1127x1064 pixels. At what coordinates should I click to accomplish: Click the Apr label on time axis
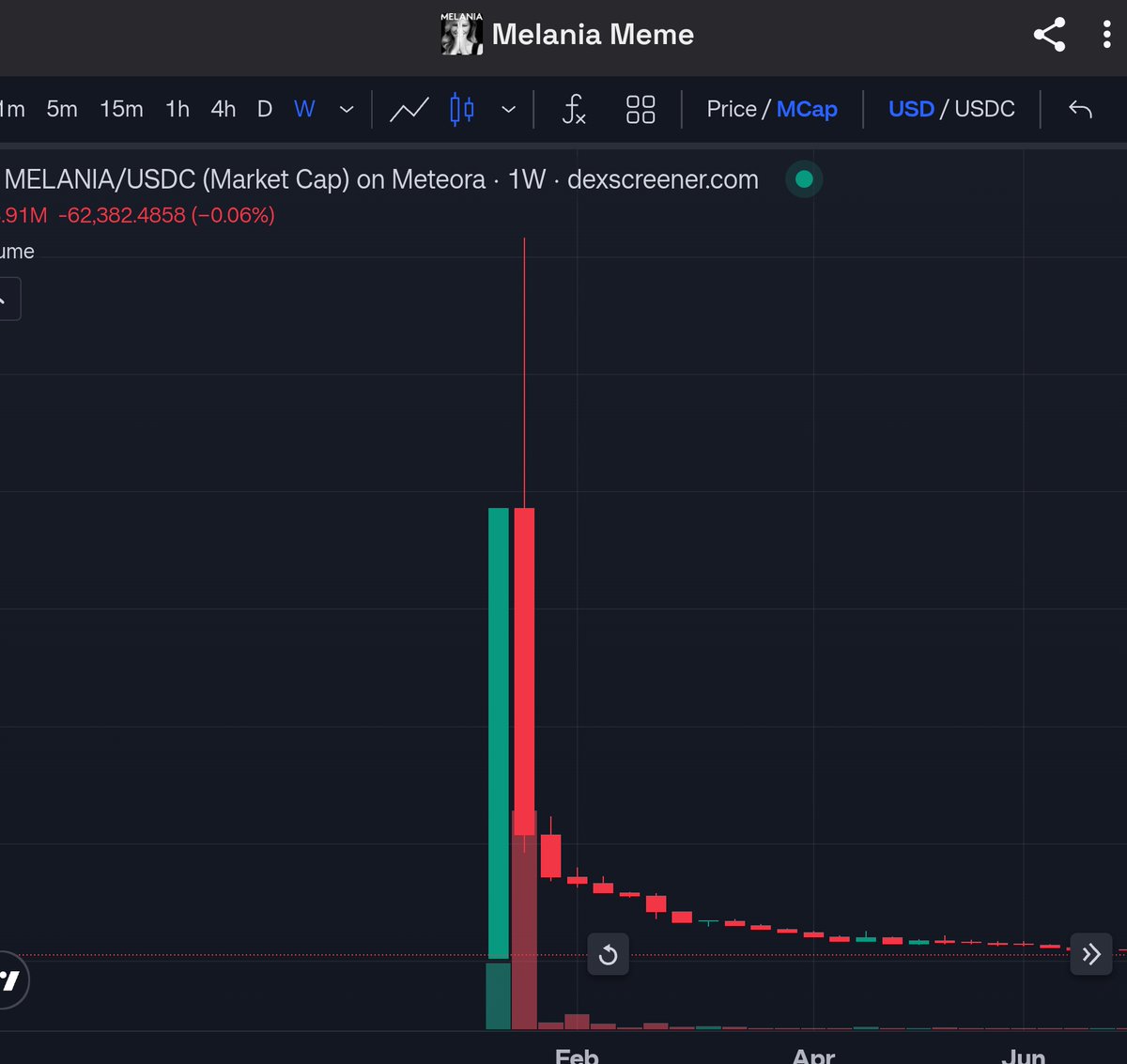[813, 1056]
